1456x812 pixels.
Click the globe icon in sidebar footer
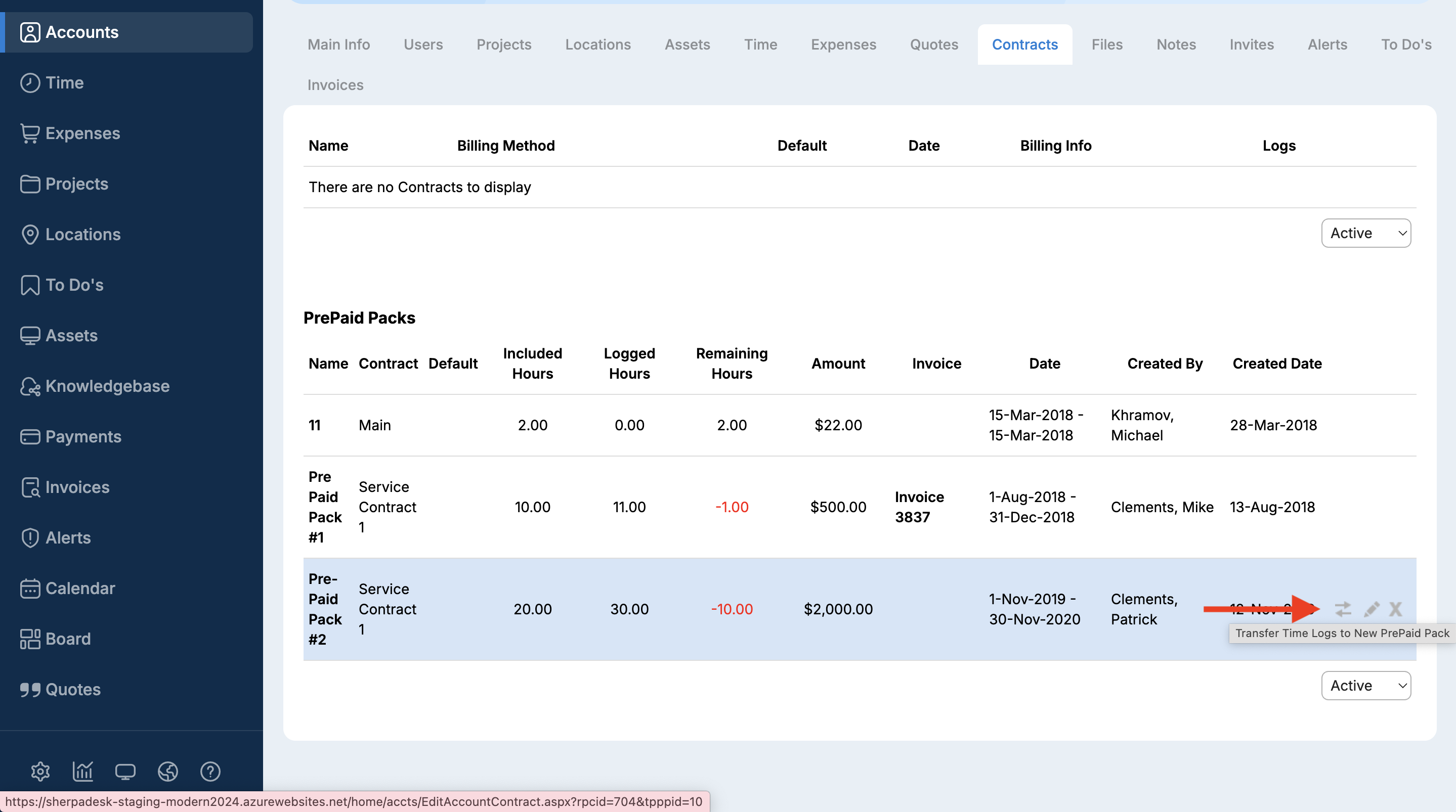click(x=167, y=772)
